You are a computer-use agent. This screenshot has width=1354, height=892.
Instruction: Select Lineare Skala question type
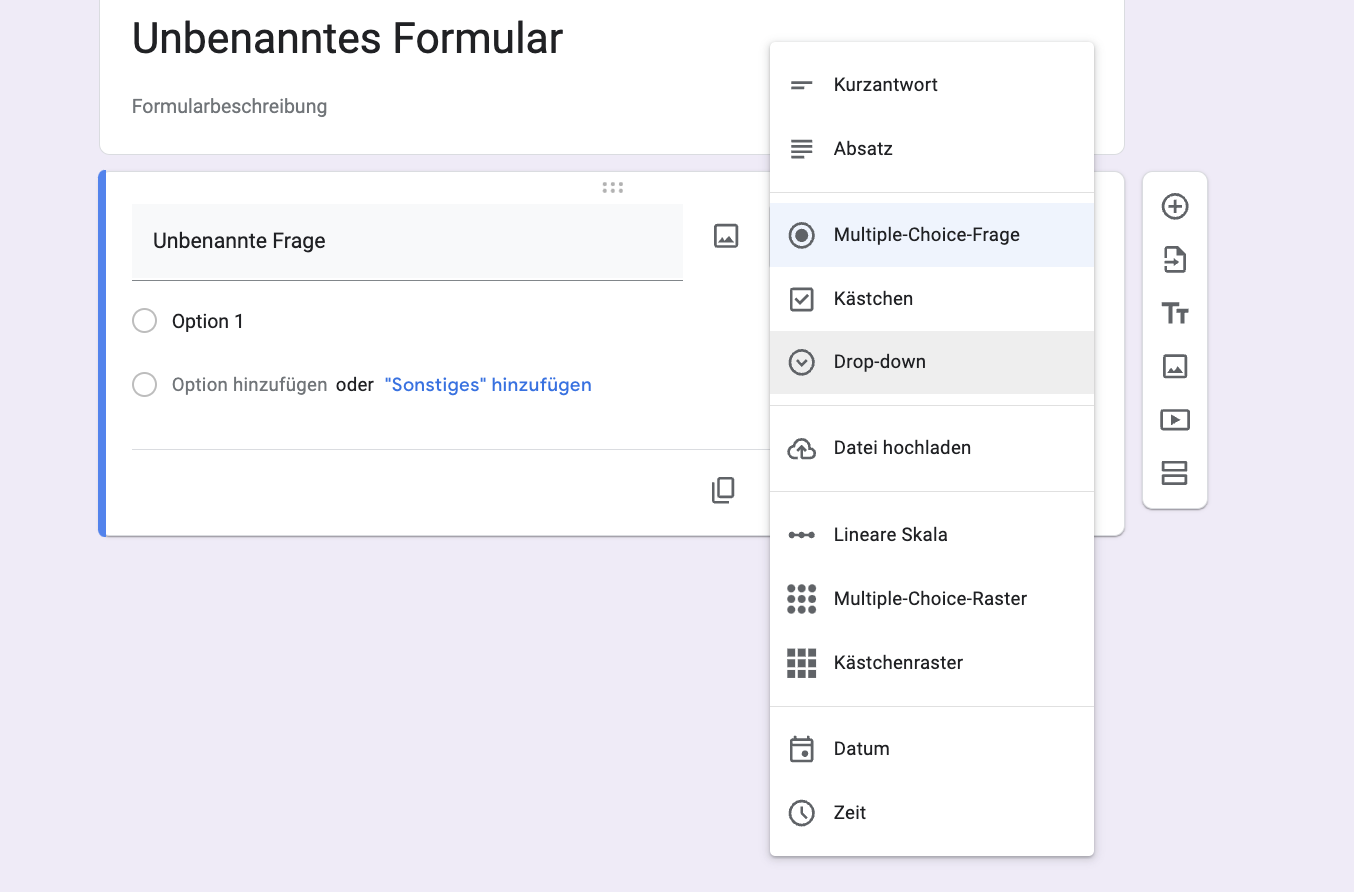[890, 535]
